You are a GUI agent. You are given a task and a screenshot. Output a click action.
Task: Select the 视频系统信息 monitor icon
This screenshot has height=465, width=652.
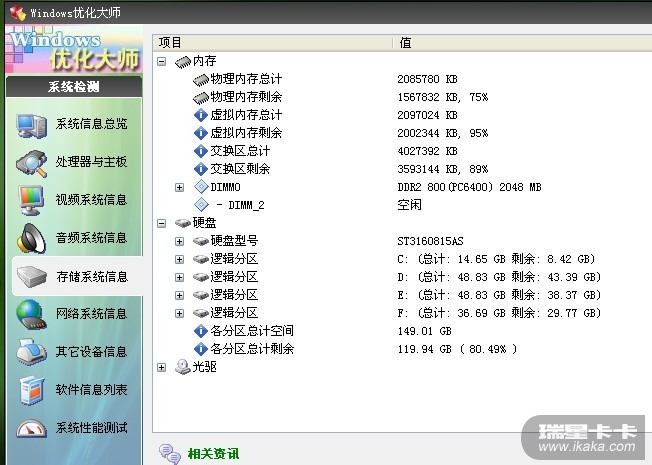(x=31, y=200)
